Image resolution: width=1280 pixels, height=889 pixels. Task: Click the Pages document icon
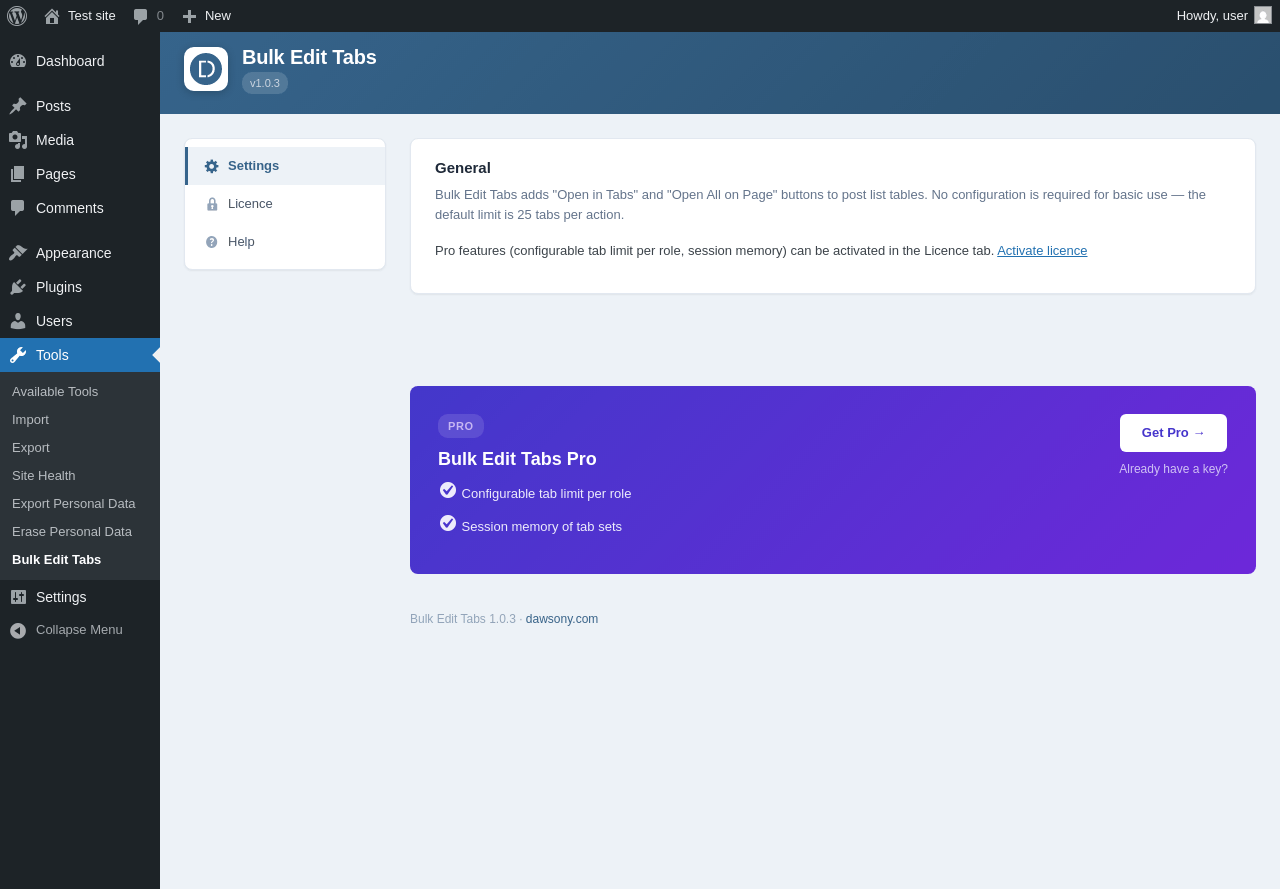(18, 174)
